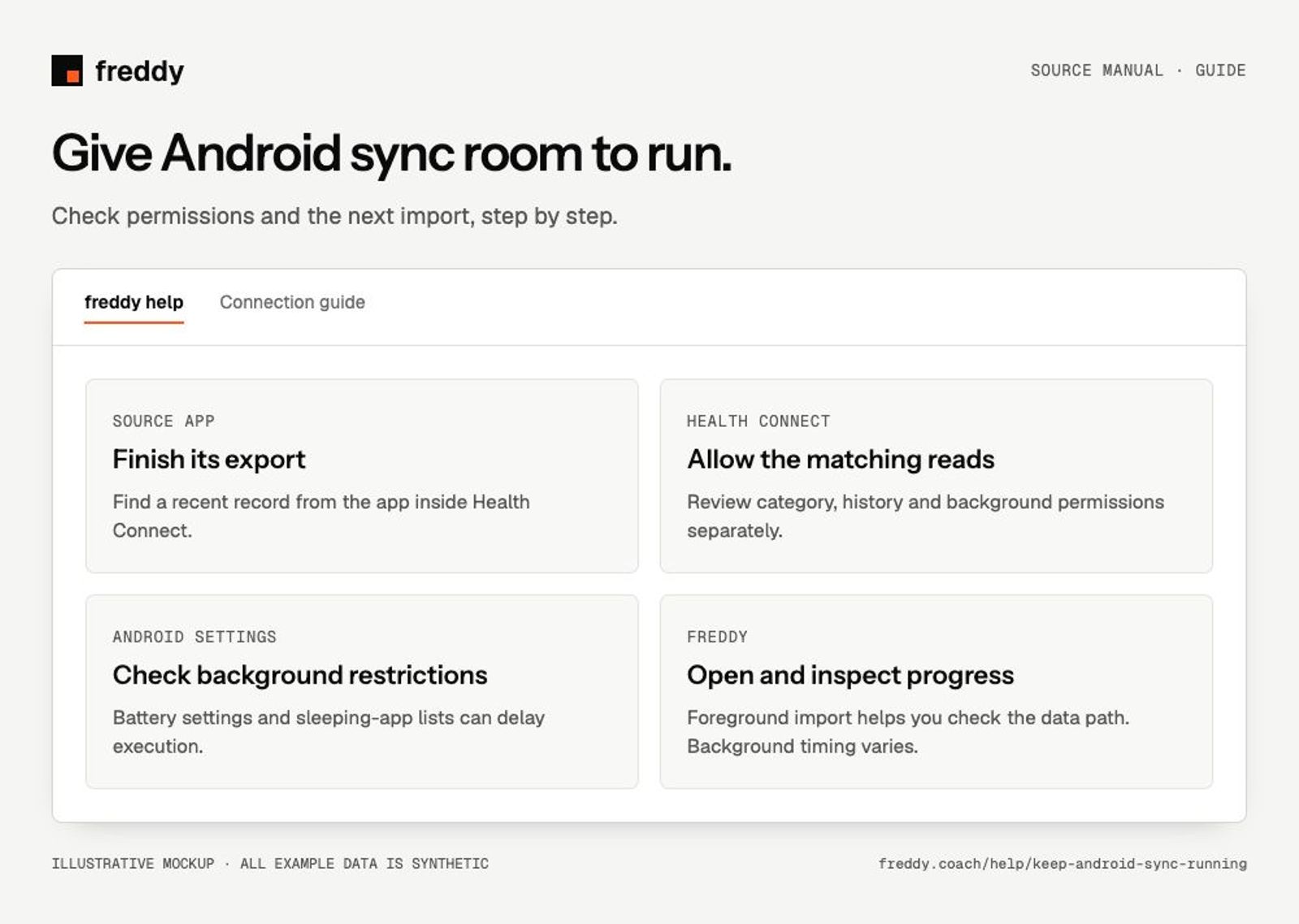Image resolution: width=1299 pixels, height=924 pixels.
Task: Click the ILLUSTRATIVE MOCKUP footer note
Action: click(270, 863)
